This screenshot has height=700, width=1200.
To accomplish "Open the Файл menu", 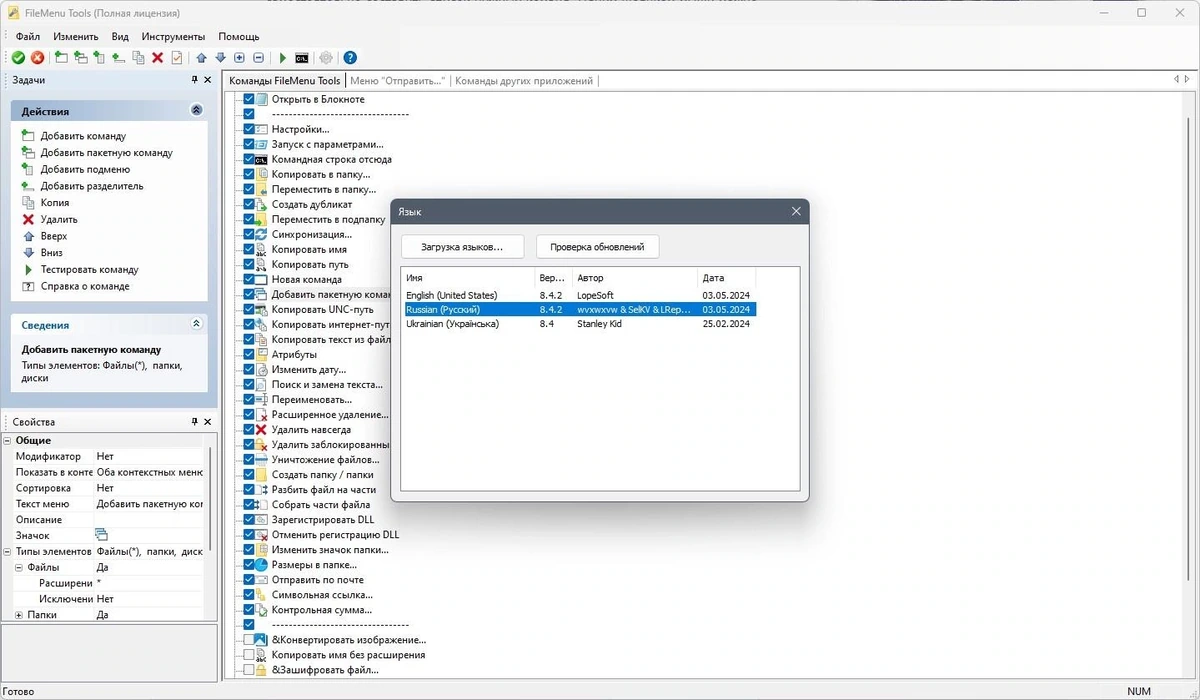I will (28, 36).
